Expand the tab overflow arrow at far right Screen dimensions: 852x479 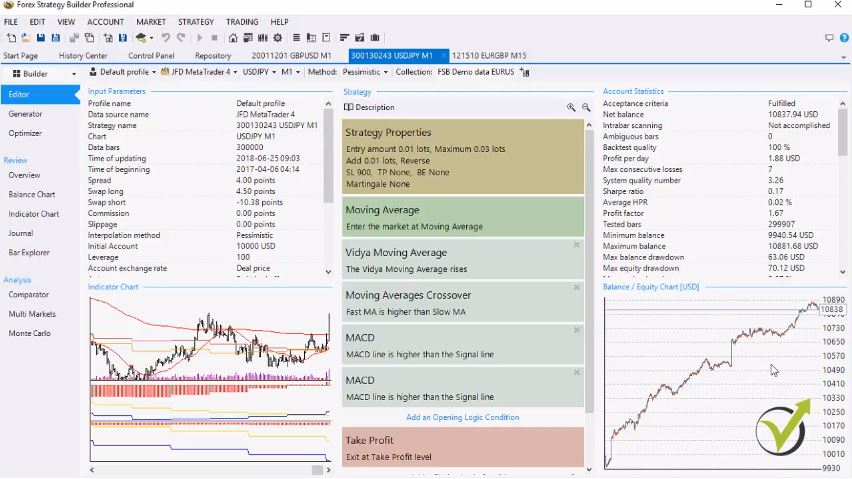[x=843, y=57]
